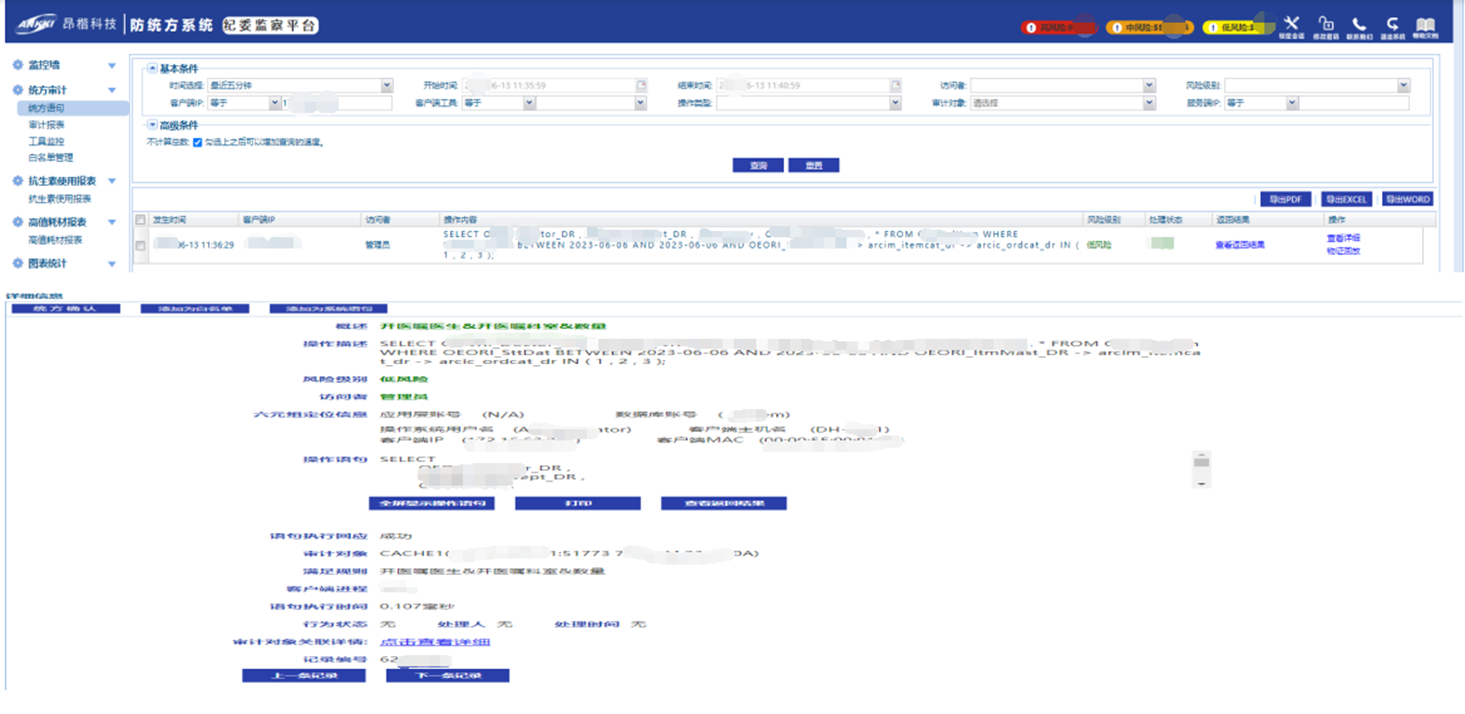Collapse the 图表统计 section arrow
Screen dimensions: 1465x714
110,262
